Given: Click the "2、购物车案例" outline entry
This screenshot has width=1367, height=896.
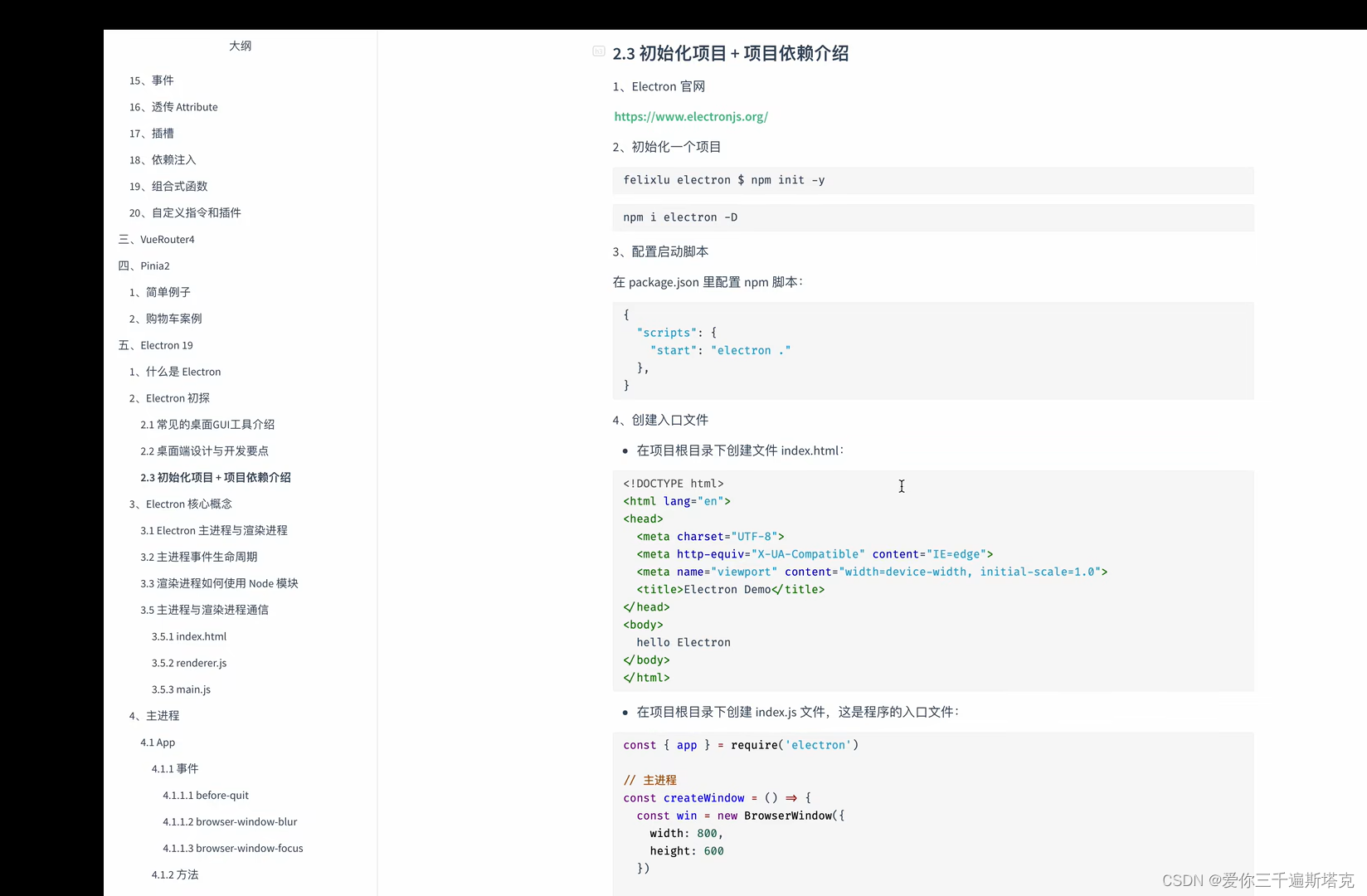Looking at the screenshot, I should click(x=165, y=318).
